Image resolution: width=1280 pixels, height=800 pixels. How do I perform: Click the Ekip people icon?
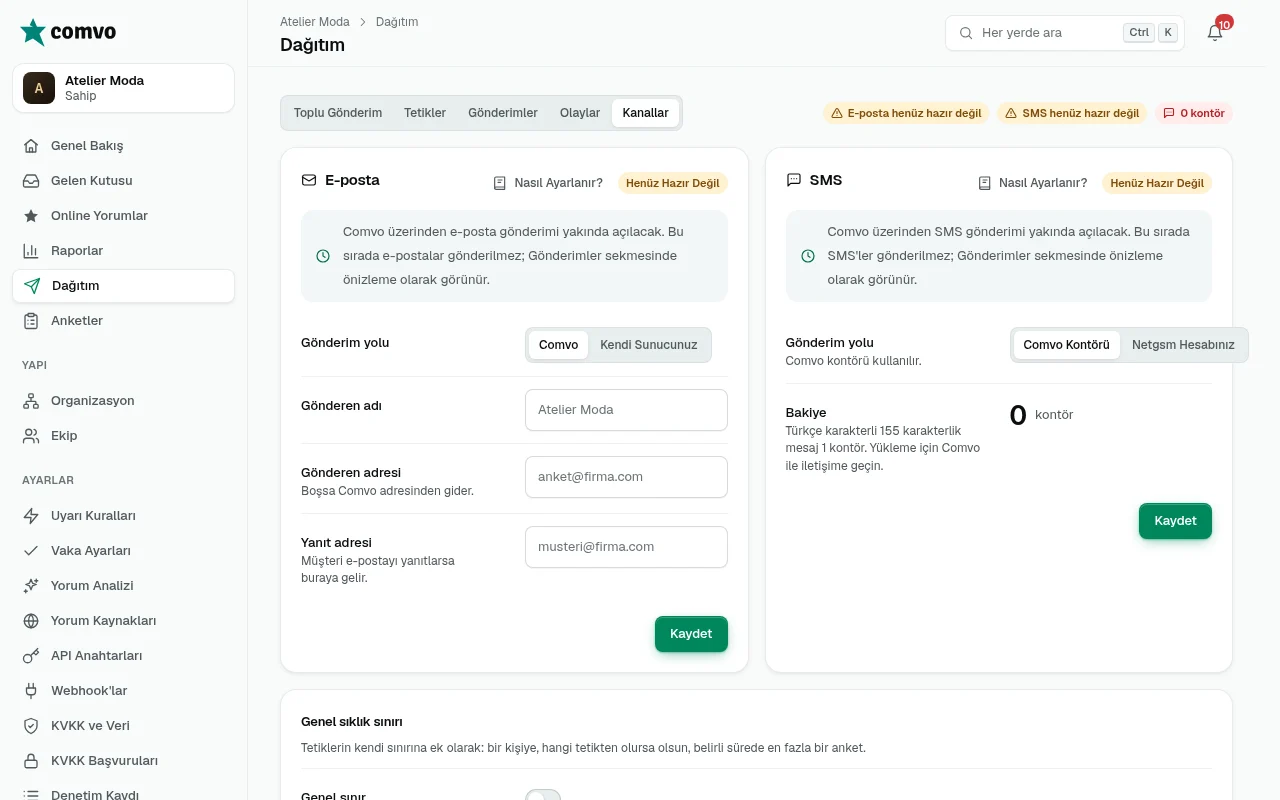tap(31, 436)
